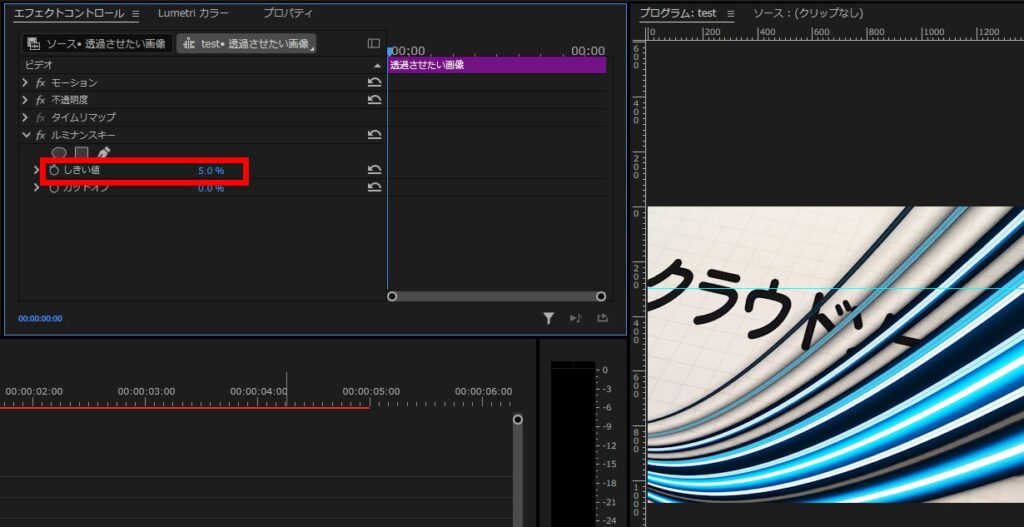
Task: Select the ellipse mask tool under ルミナンスキー
Action: pyautogui.click(x=60, y=153)
